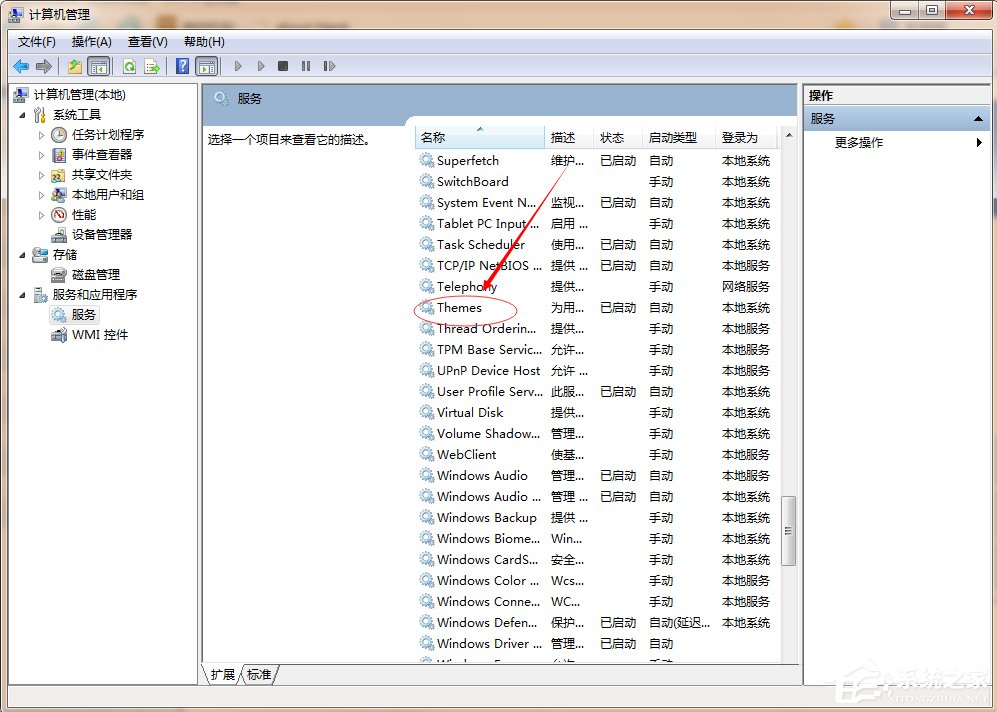Toggle the action pane visibility
The width and height of the screenshot is (997, 712).
tap(205, 66)
